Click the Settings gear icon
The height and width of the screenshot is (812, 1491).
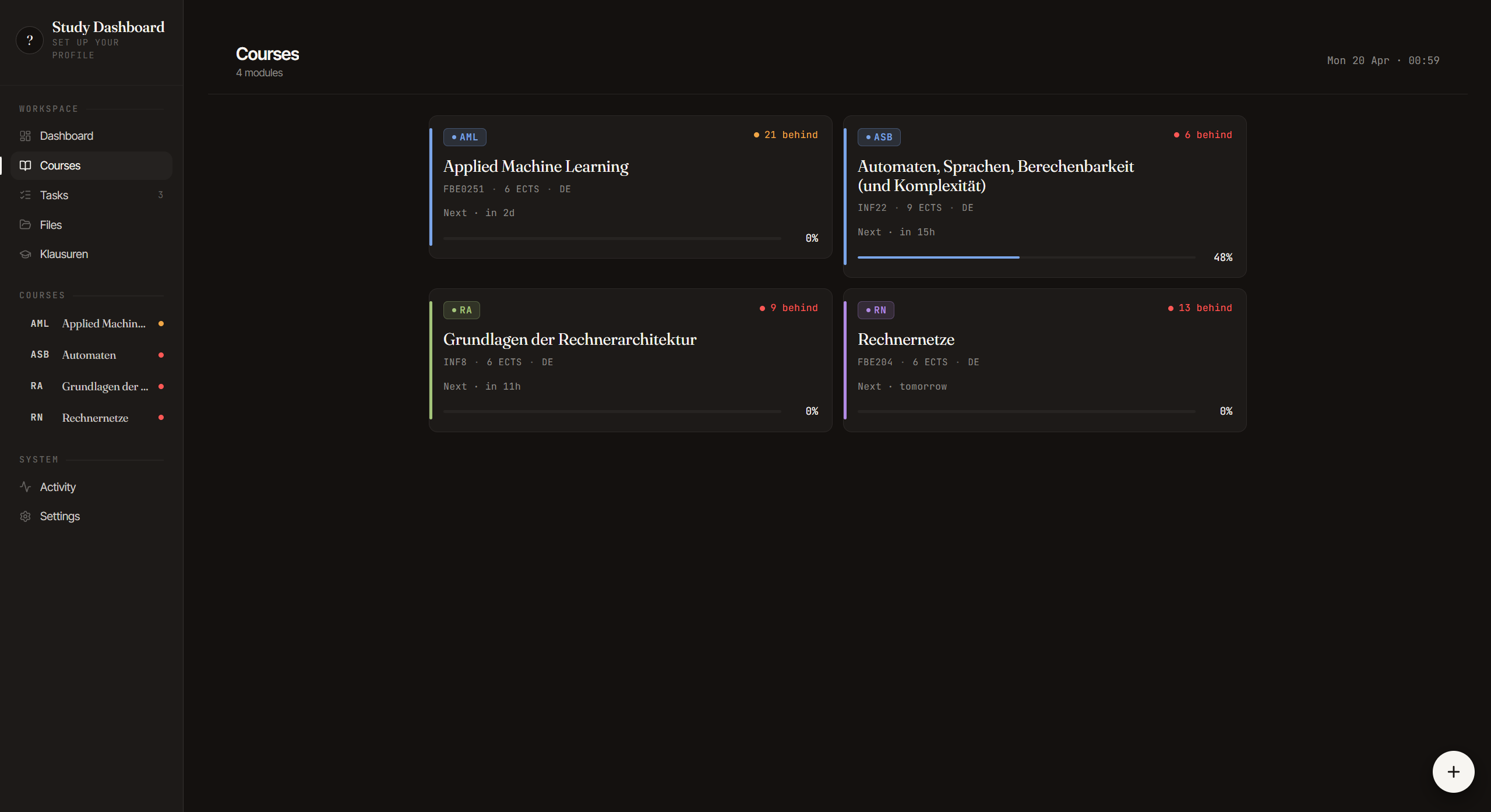[25, 517]
